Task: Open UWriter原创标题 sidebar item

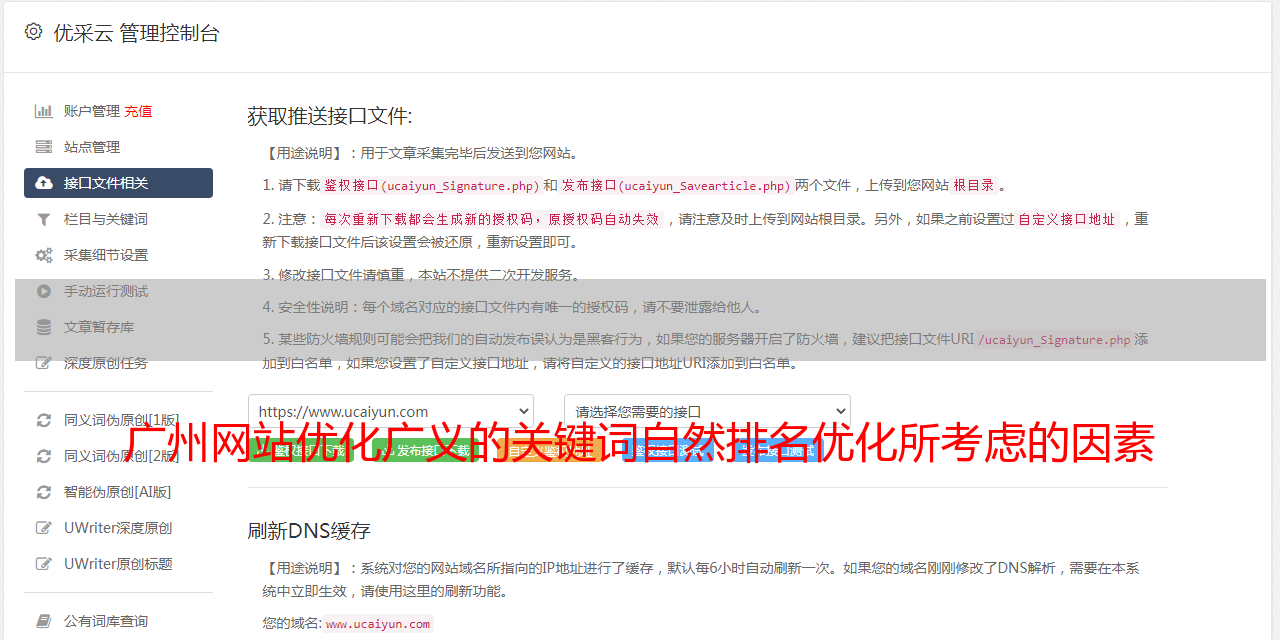Action: click(x=118, y=564)
